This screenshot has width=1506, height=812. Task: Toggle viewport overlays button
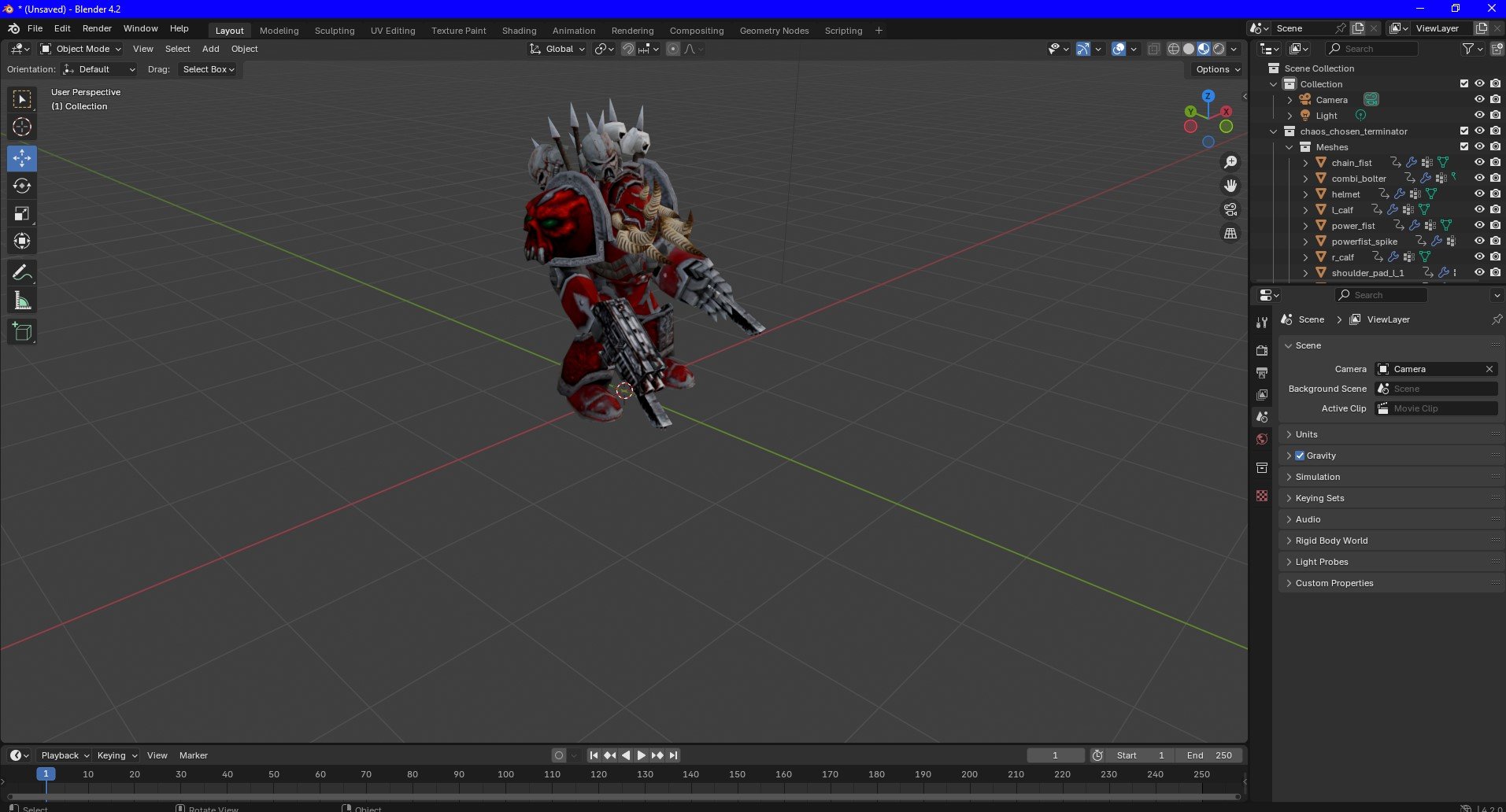(x=1119, y=49)
